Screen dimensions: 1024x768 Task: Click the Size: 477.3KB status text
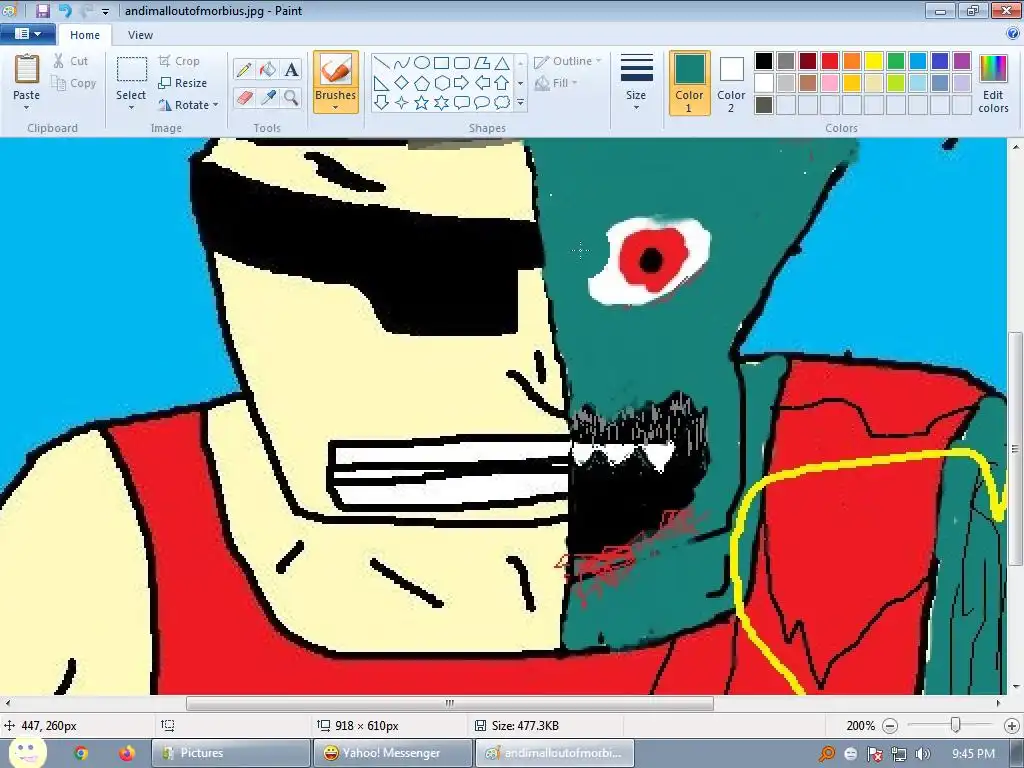[x=525, y=726]
